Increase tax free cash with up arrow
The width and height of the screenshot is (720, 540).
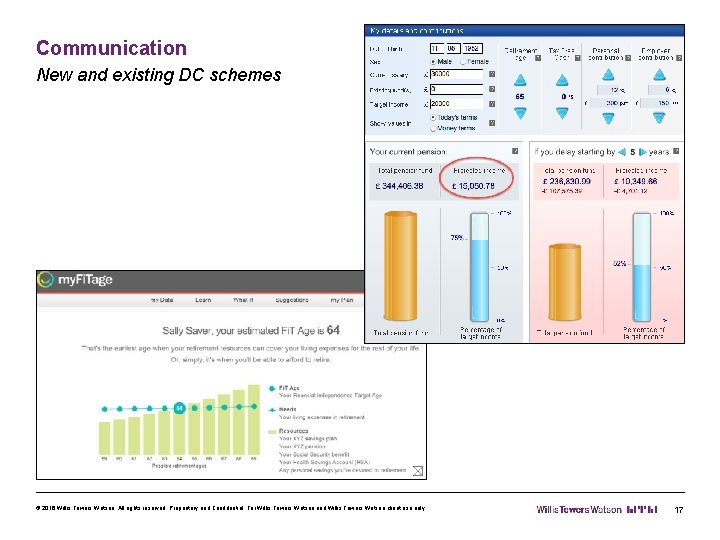tap(562, 81)
